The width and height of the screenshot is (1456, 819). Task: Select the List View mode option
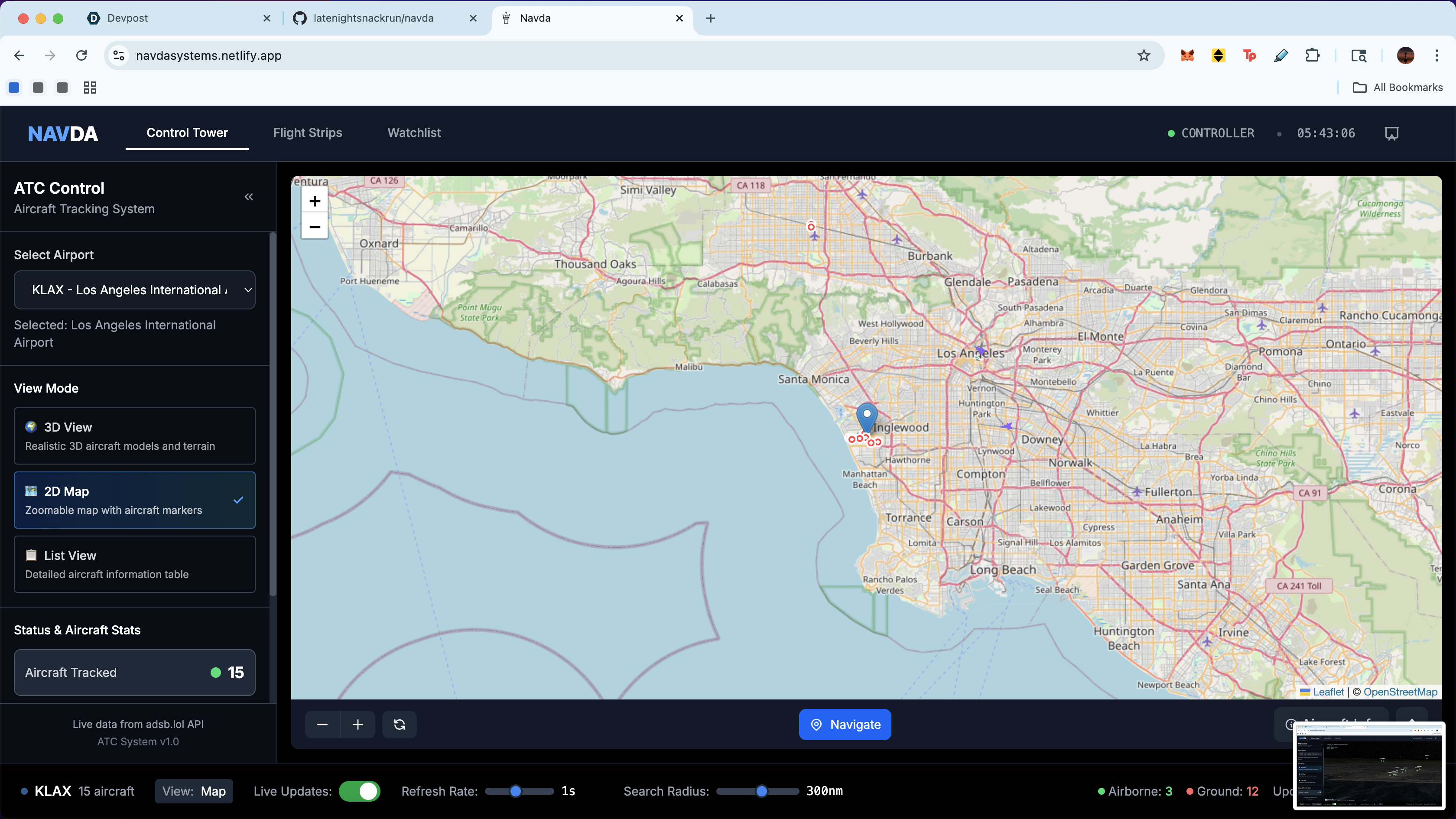click(x=134, y=564)
